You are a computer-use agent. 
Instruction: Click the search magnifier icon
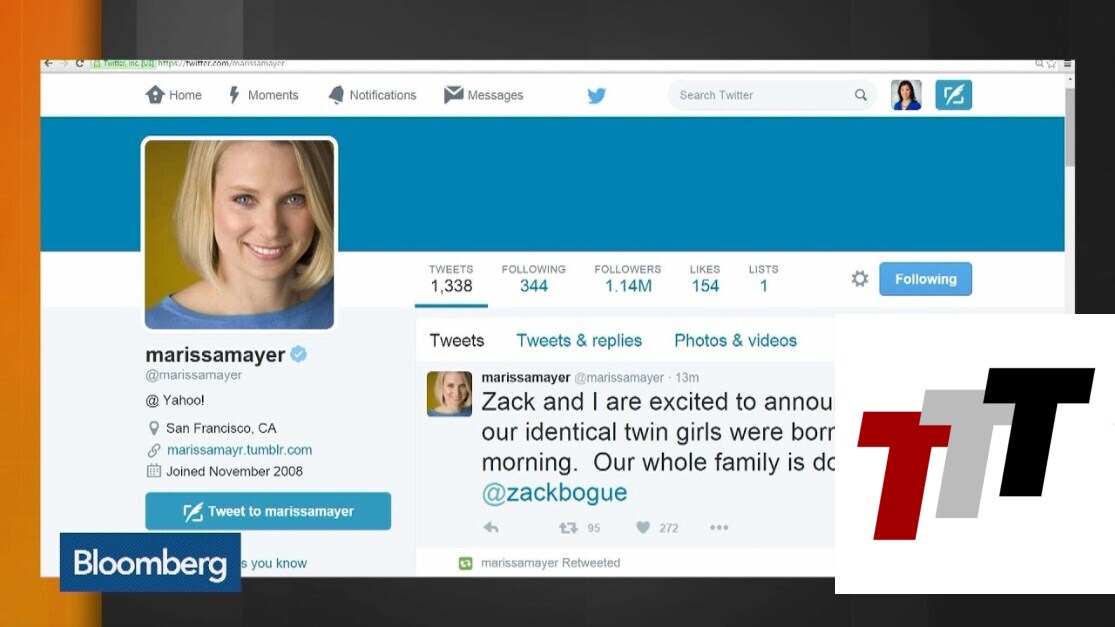coord(860,95)
